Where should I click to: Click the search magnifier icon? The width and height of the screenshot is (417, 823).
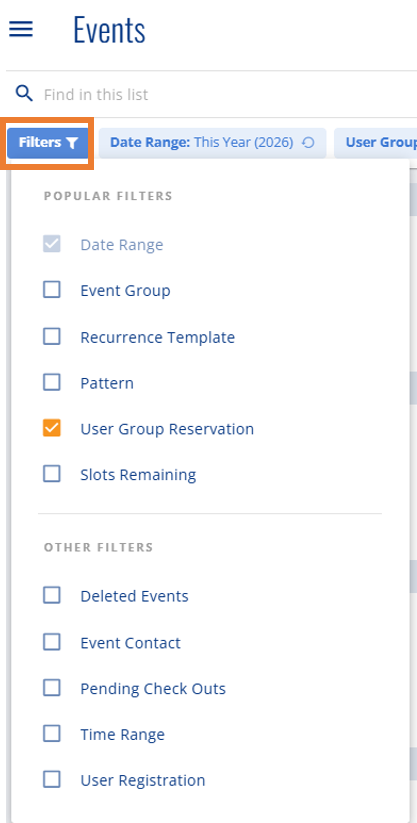[x=24, y=93]
